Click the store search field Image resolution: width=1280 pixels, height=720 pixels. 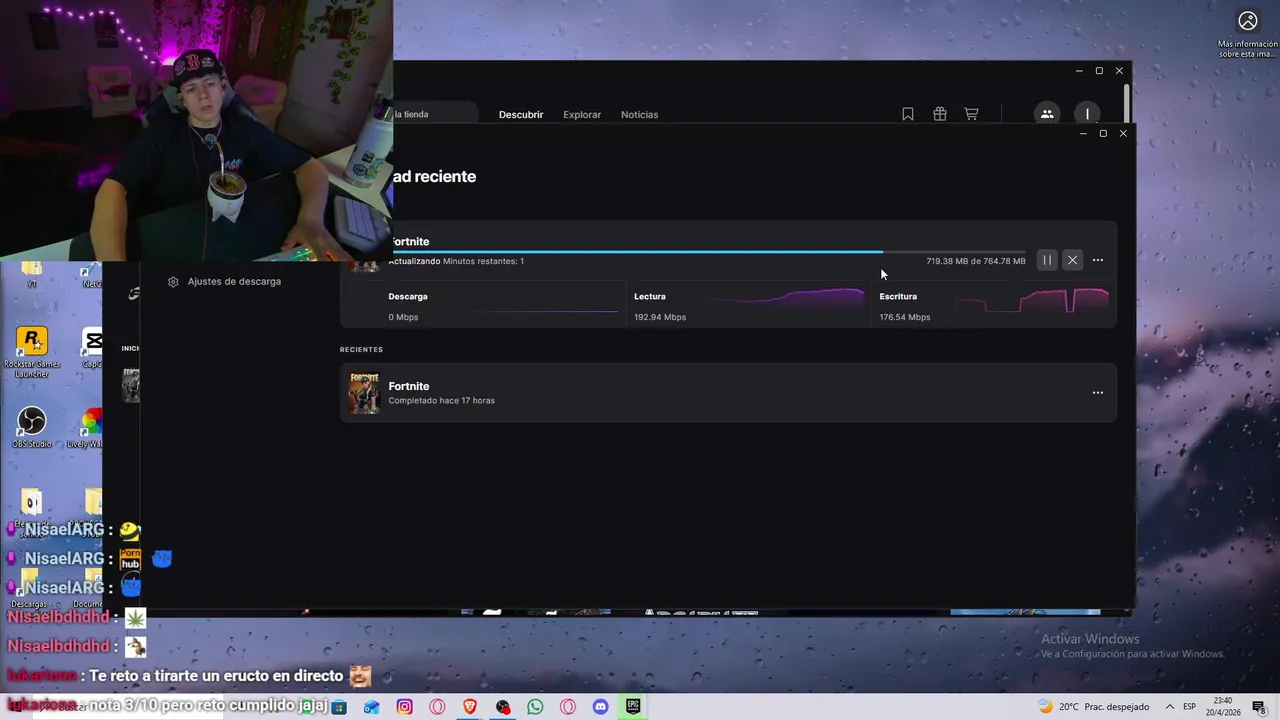pos(435,114)
